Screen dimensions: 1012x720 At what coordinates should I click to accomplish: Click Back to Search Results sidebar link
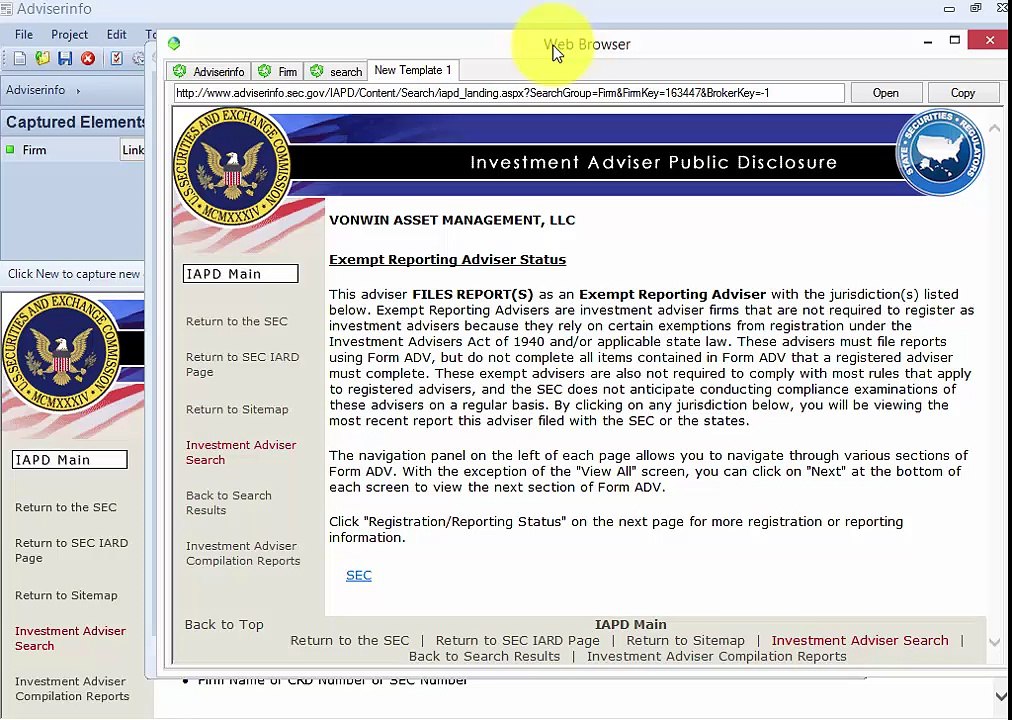click(x=228, y=503)
